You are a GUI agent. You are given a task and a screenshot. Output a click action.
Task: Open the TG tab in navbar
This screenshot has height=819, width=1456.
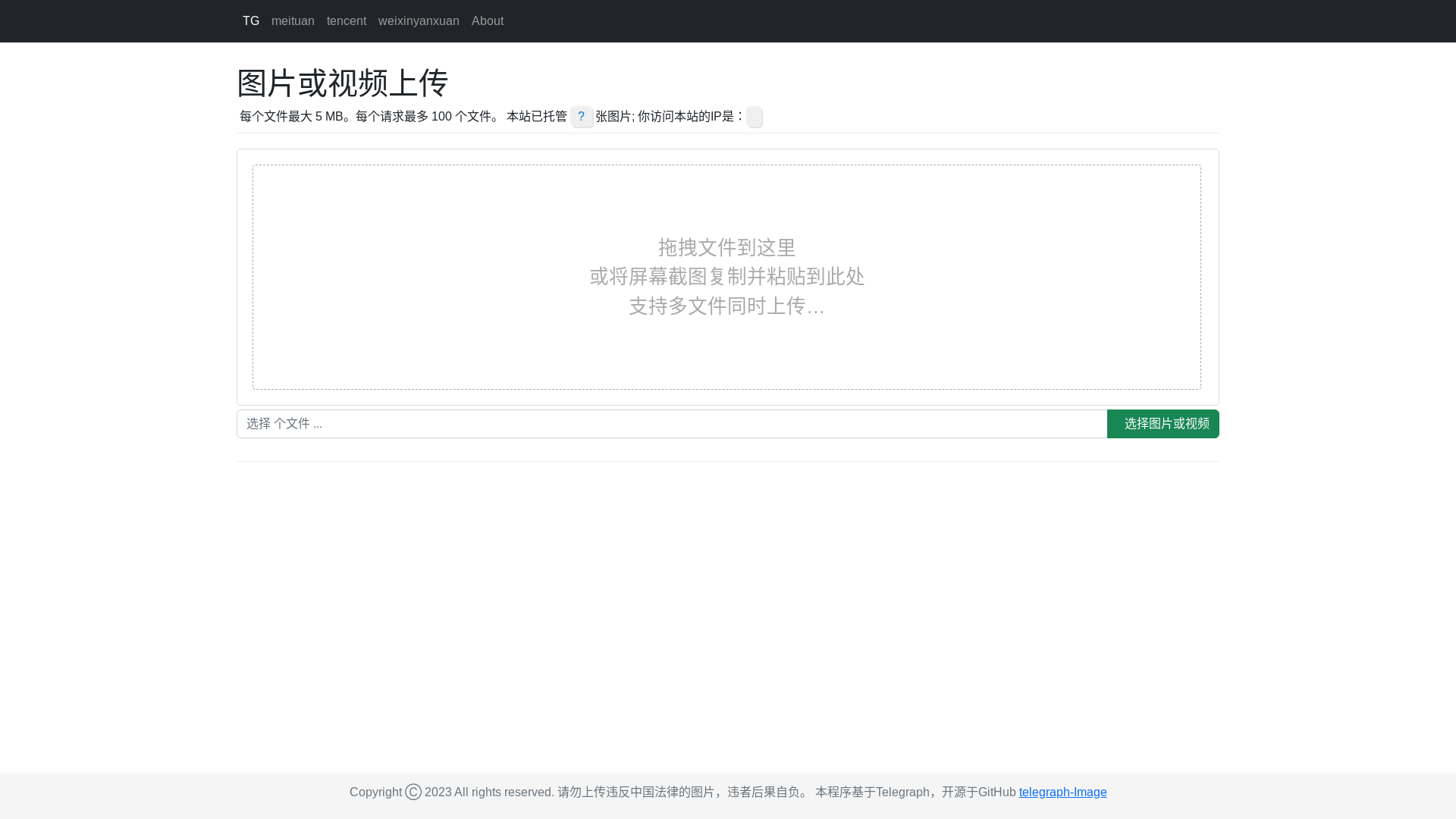click(x=251, y=21)
